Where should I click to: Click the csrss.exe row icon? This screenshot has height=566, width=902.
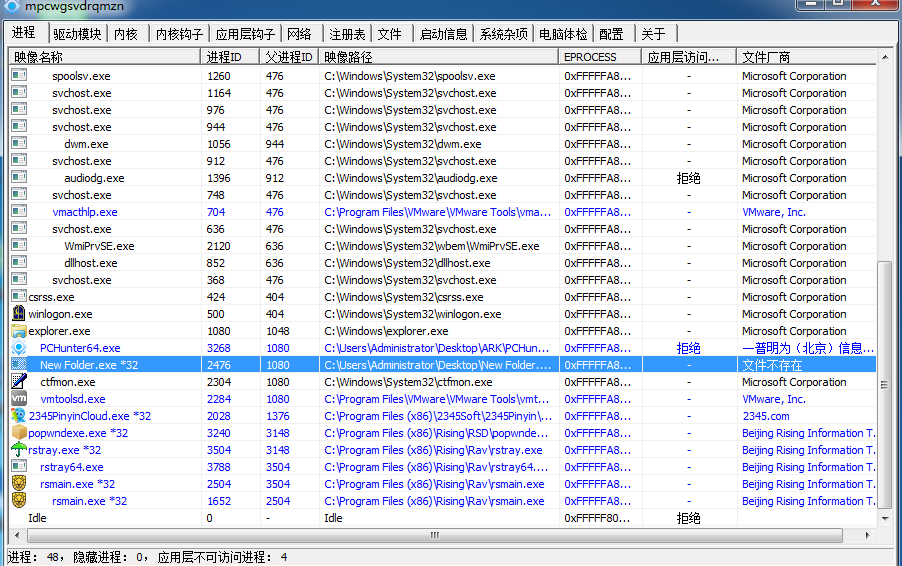click(19, 296)
